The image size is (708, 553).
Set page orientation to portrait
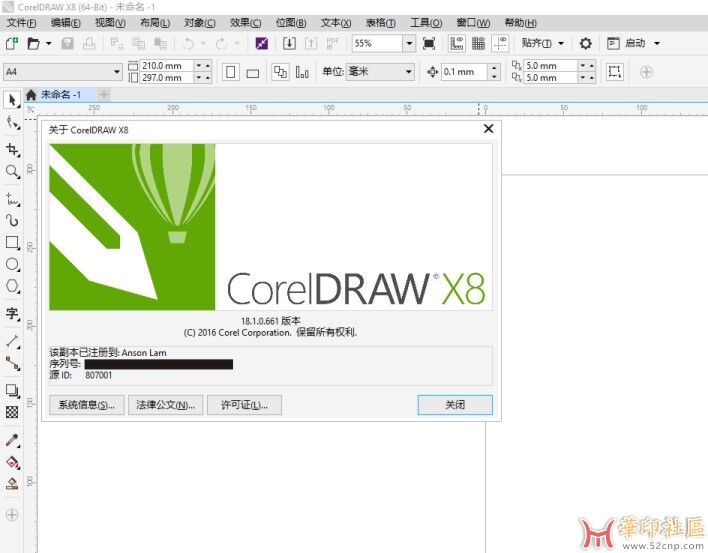pyautogui.click(x=230, y=72)
